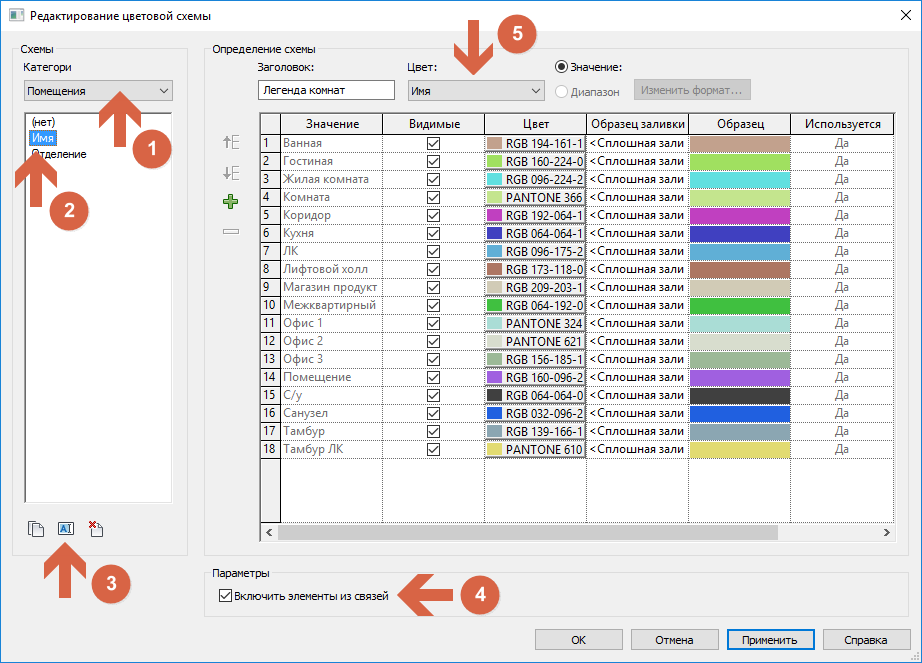Uncheck visibility for Гостиная row
The width and height of the screenshot is (922, 663).
click(x=433, y=161)
